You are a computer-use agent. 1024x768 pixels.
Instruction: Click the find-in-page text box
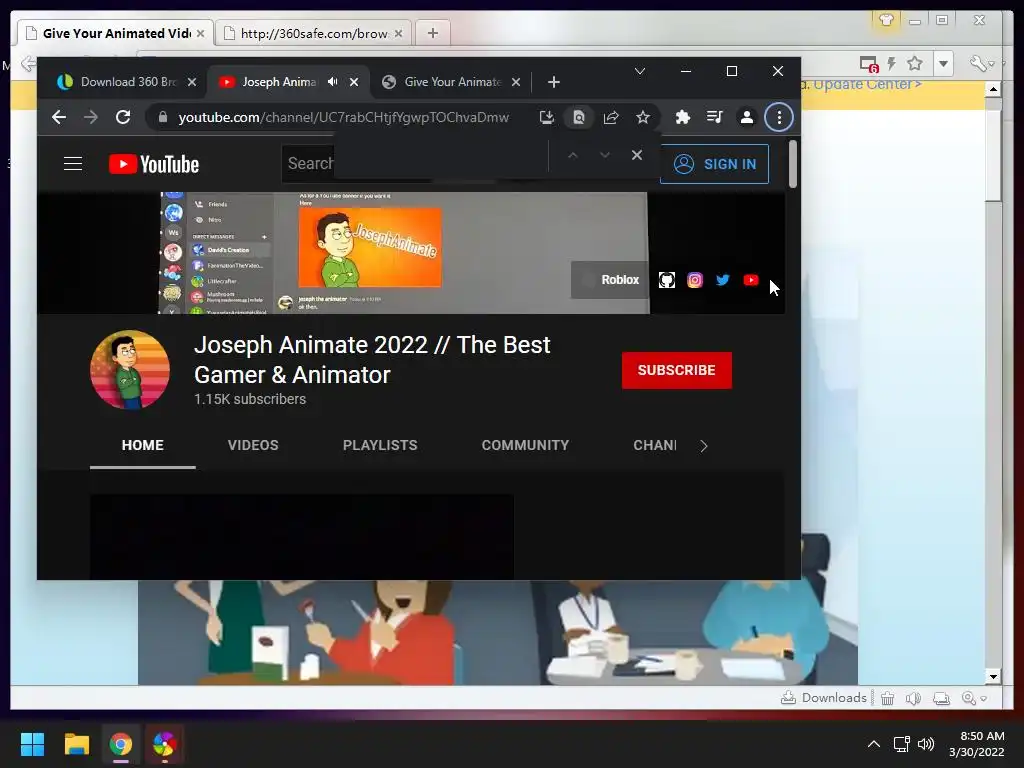coord(441,155)
